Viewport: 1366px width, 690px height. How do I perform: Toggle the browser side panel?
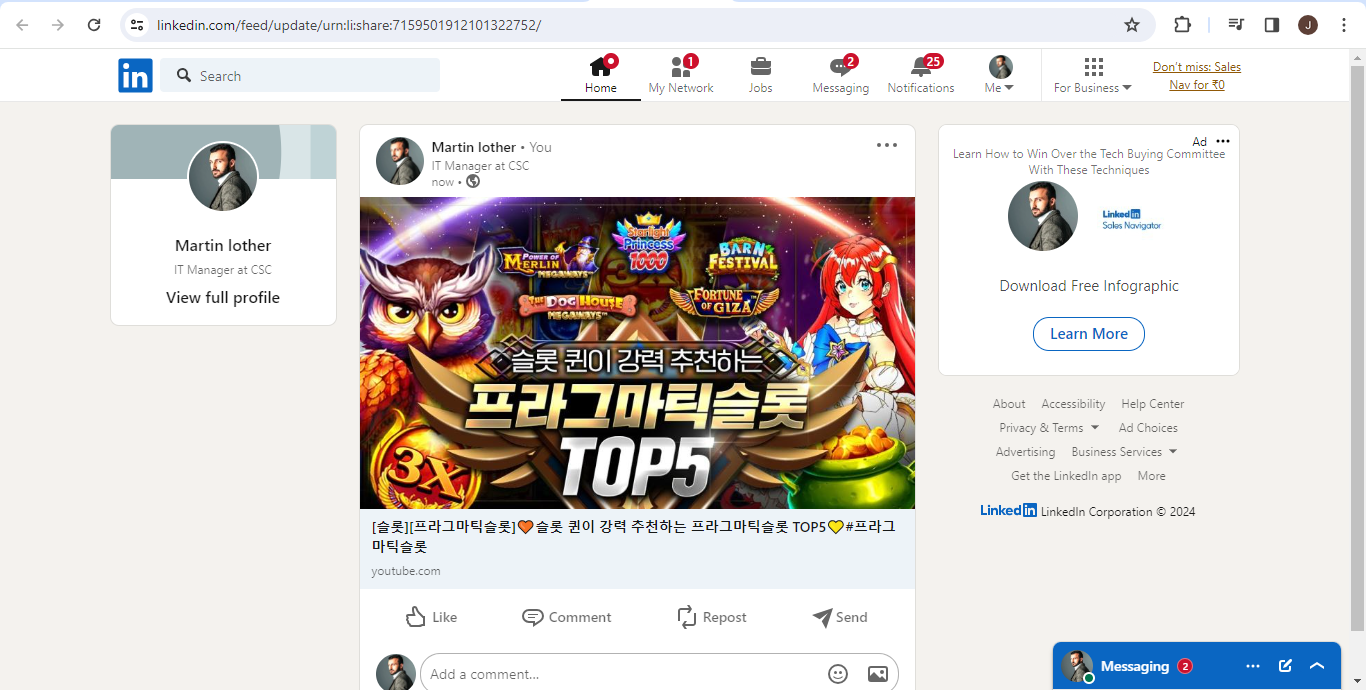[x=1272, y=25]
